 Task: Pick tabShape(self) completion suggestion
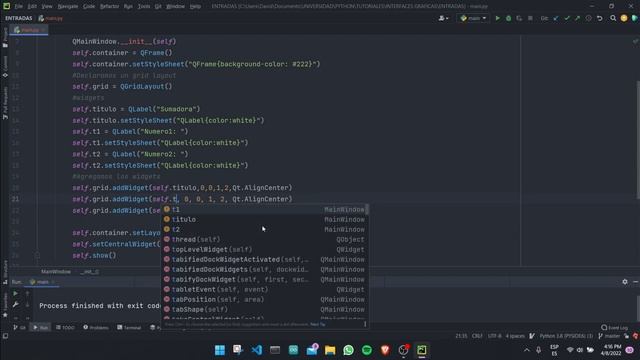(264, 309)
